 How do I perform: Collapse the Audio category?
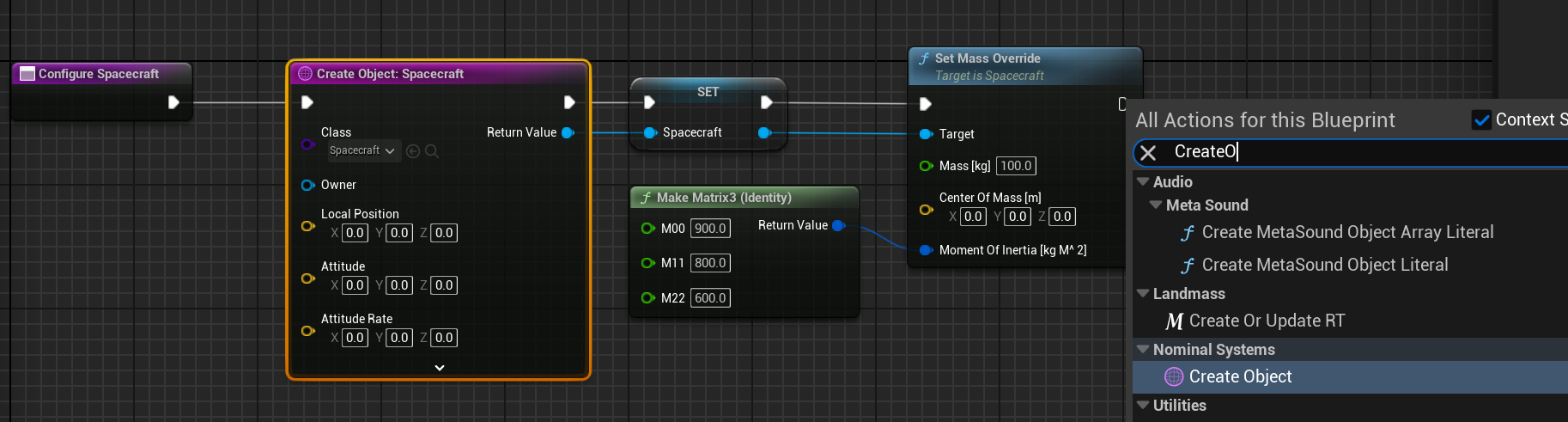1143,182
